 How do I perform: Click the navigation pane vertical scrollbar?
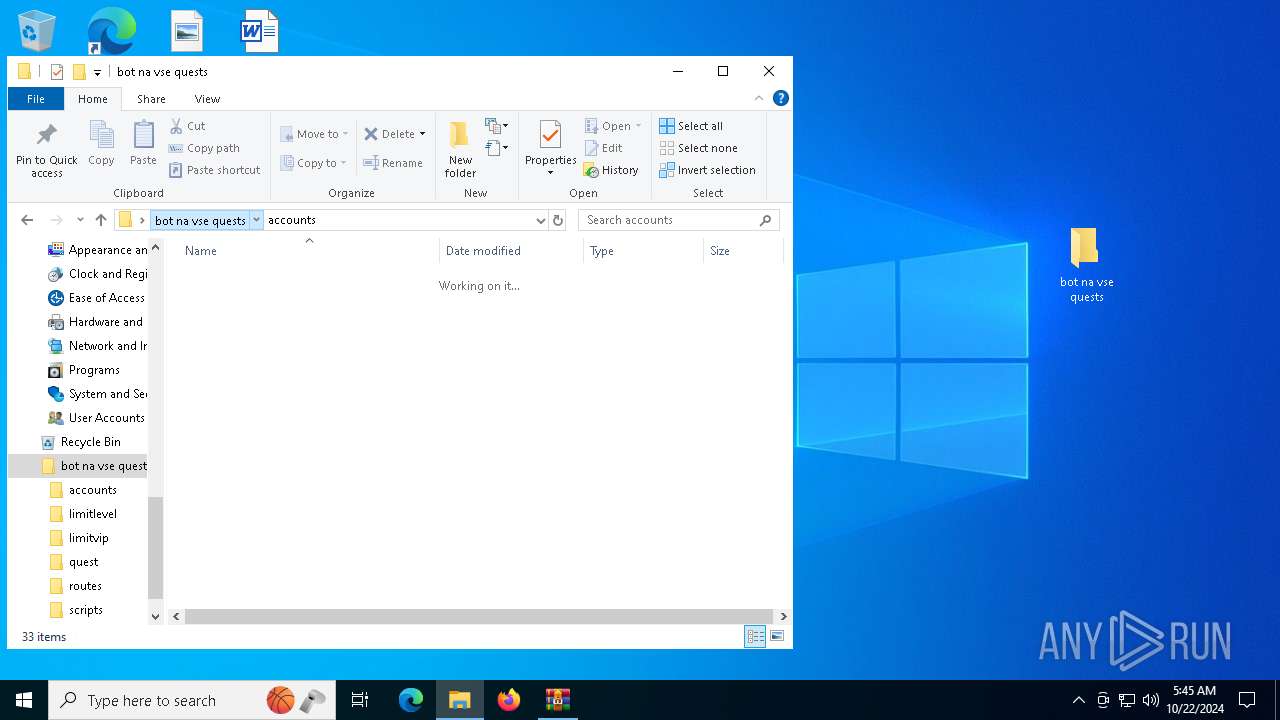coord(155,548)
